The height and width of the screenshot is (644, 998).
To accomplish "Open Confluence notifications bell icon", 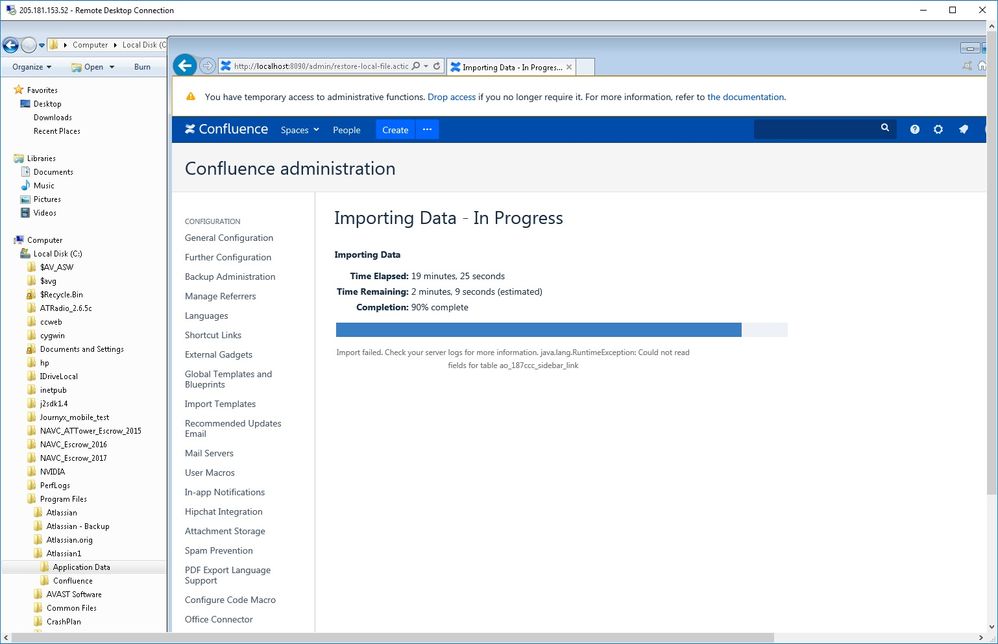I will [964, 129].
